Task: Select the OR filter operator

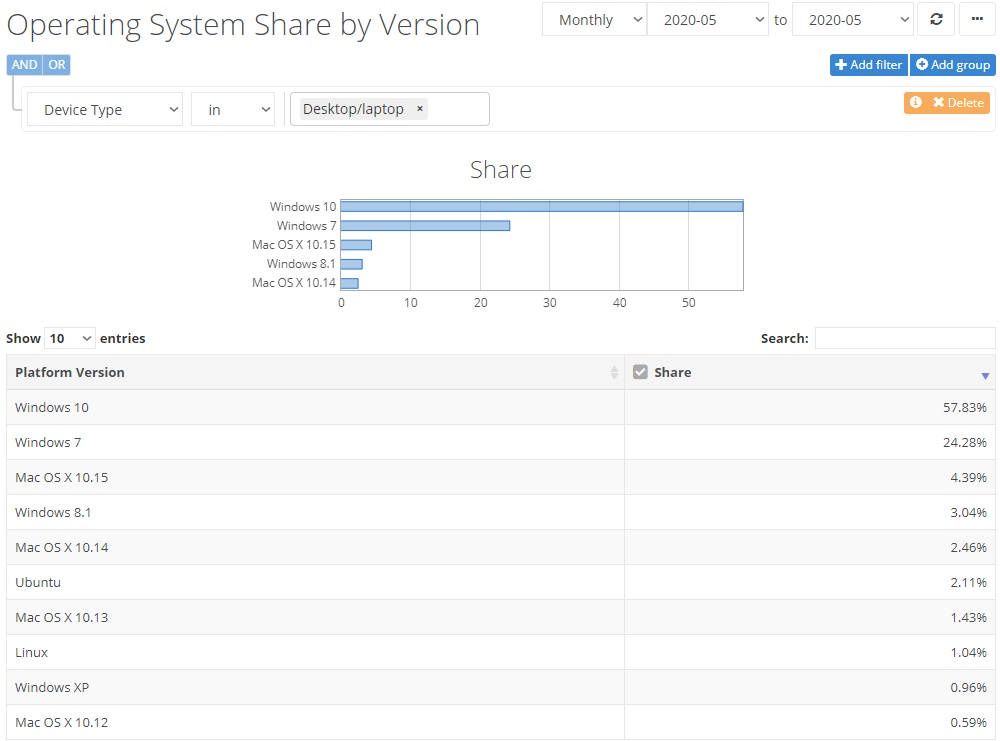Action: [x=57, y=64]
